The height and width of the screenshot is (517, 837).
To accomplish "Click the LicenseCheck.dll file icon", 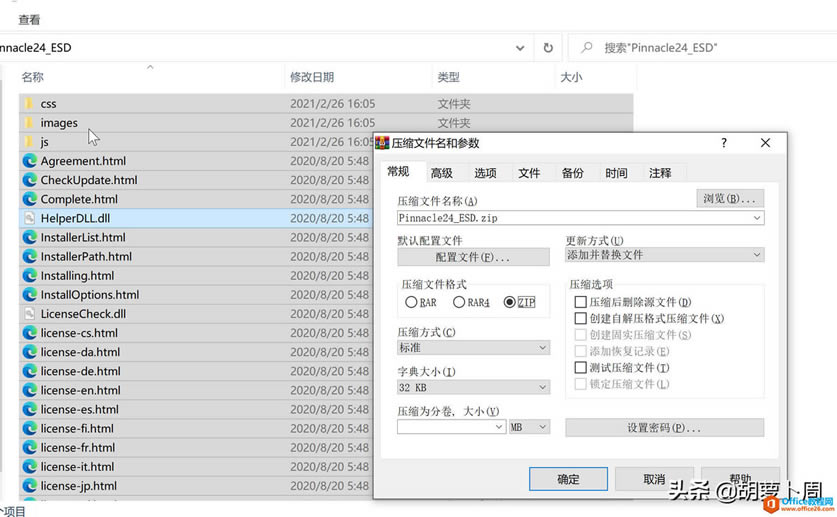I will [x=29, y=314].
